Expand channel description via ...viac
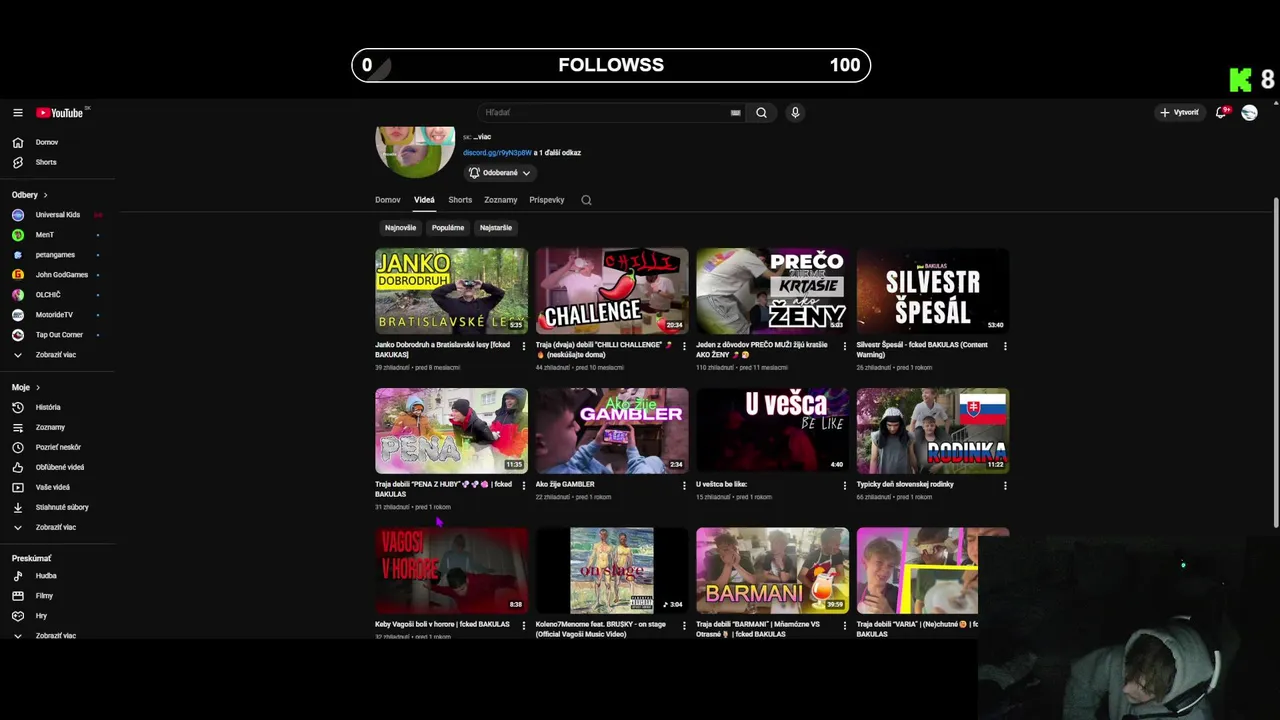Image resolution: width=1280 pixels, height=720 pixels. coord(482,137)
